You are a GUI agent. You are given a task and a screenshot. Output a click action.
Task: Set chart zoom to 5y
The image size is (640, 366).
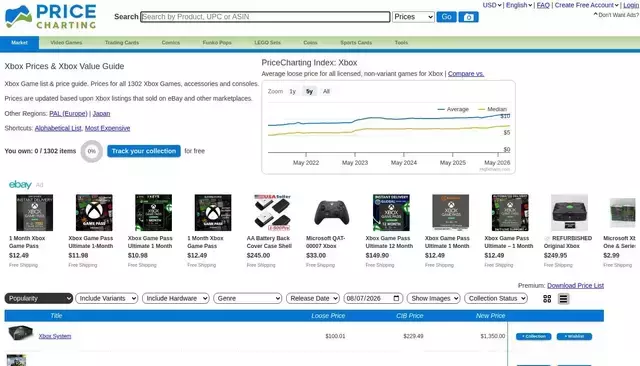click(x=309, y=91)
